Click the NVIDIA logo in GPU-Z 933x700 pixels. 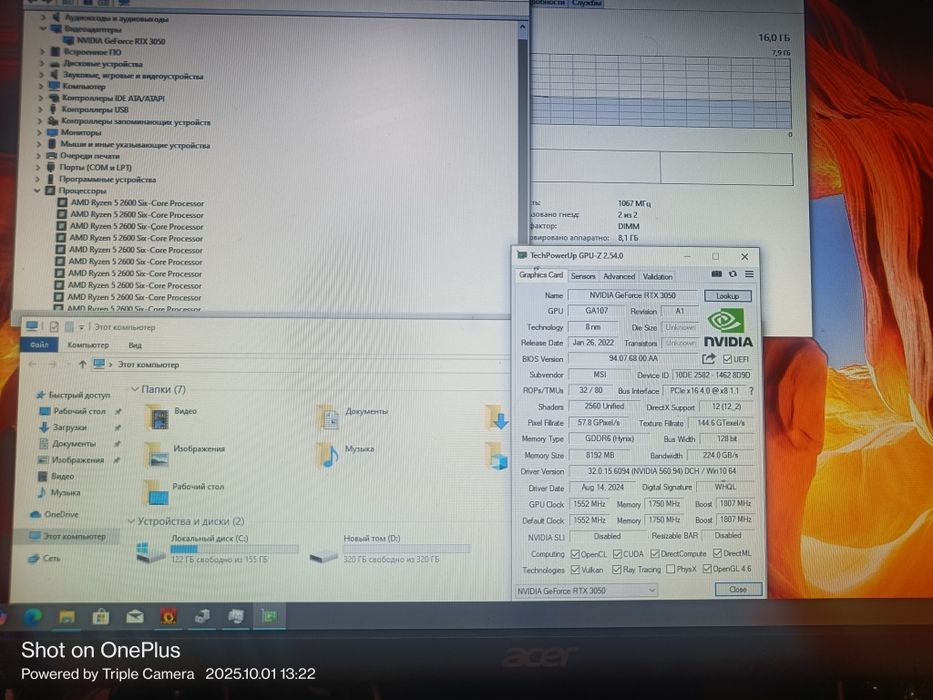point(728,328)
